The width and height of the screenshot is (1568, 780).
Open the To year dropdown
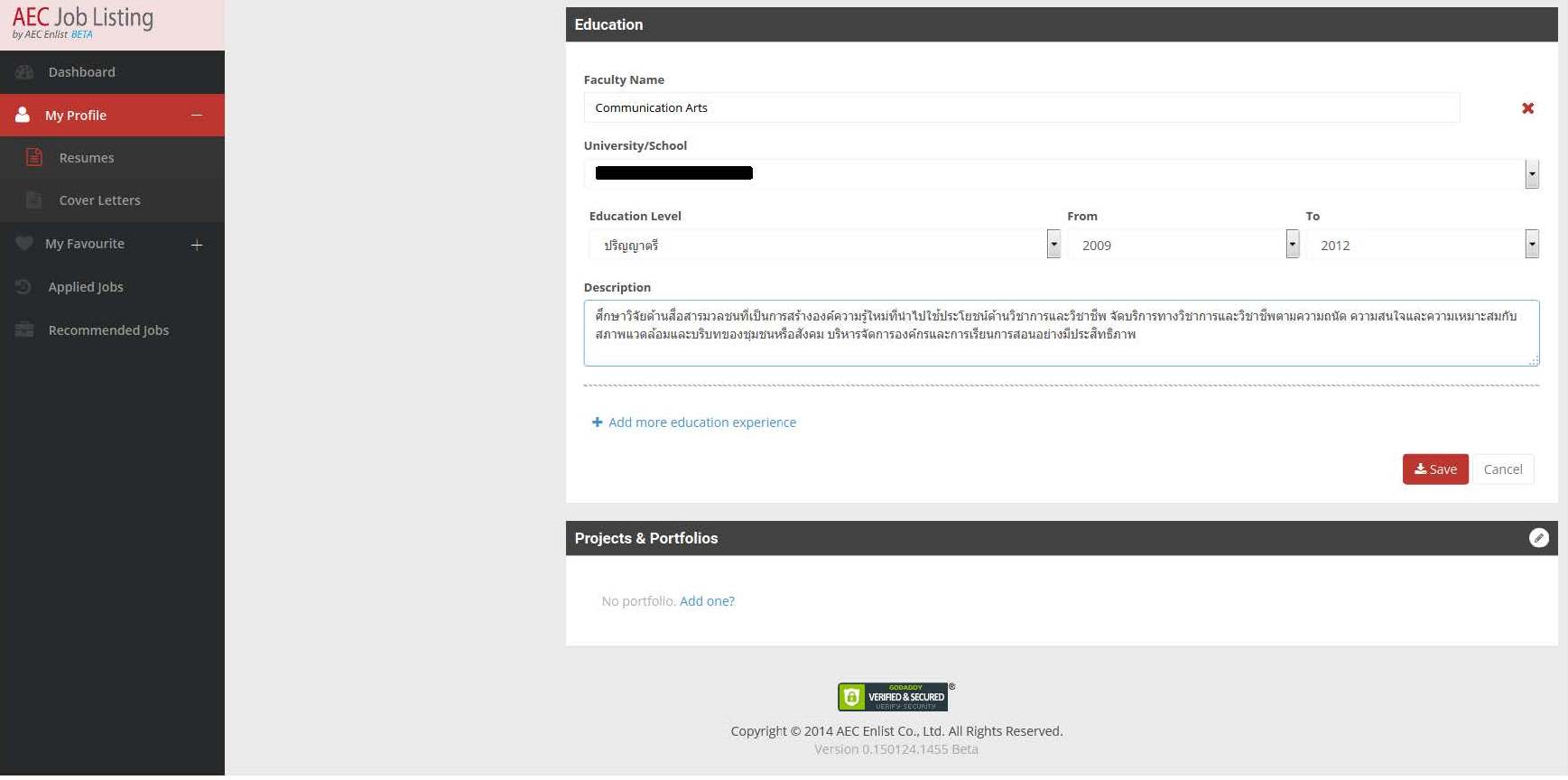point(1531,245)
